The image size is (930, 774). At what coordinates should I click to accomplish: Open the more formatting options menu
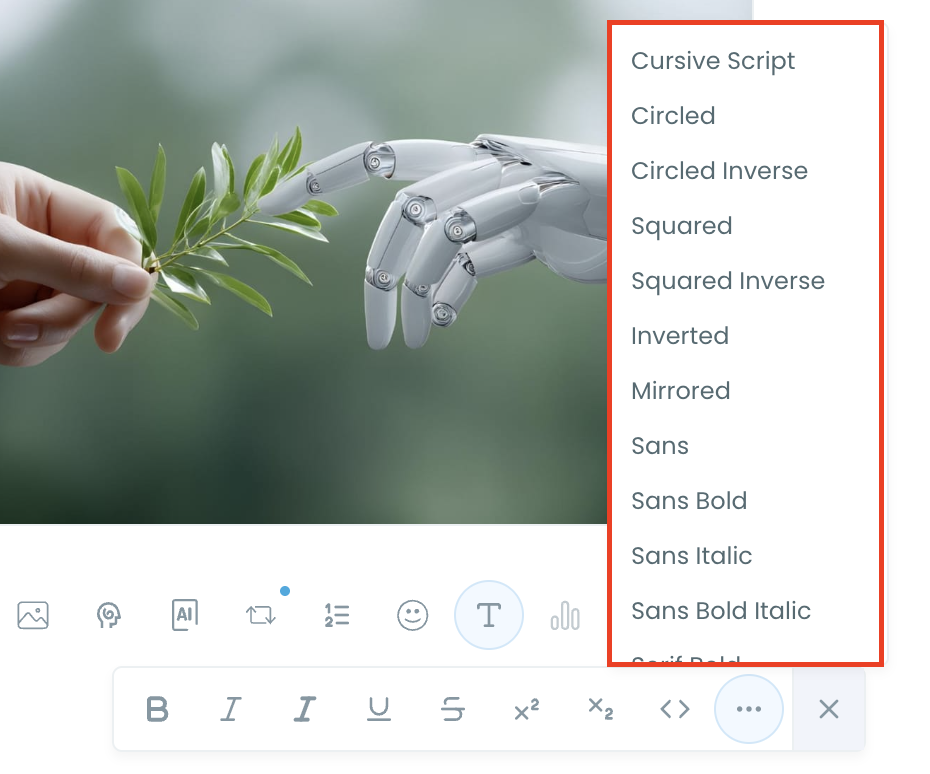[x=749, y=710]
